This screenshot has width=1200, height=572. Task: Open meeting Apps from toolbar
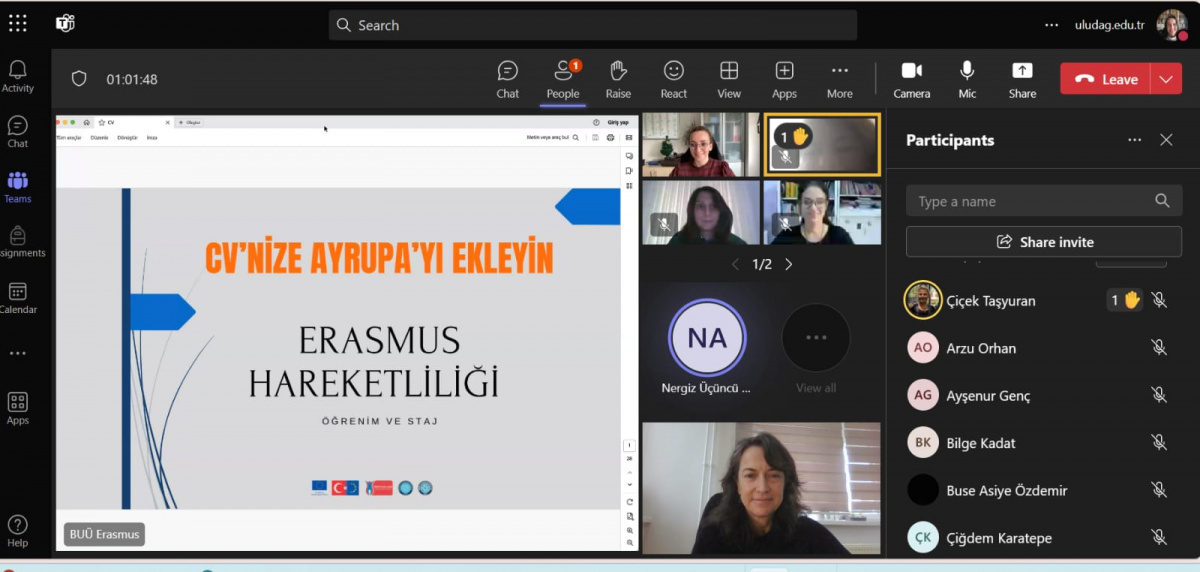[785, 80]
